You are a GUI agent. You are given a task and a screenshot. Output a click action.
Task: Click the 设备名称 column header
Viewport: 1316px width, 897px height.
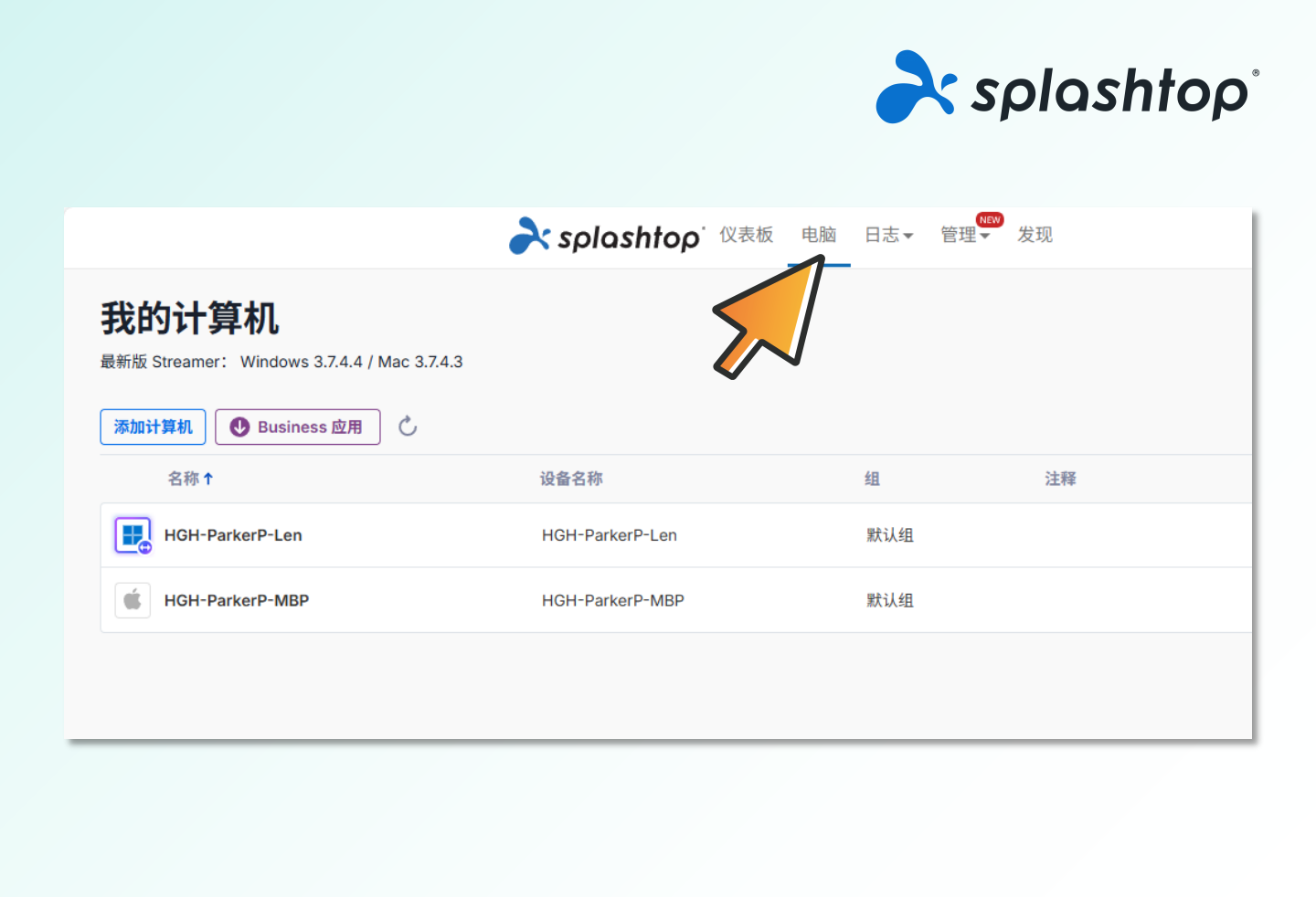pyautogui.click(x=571, y=479)
